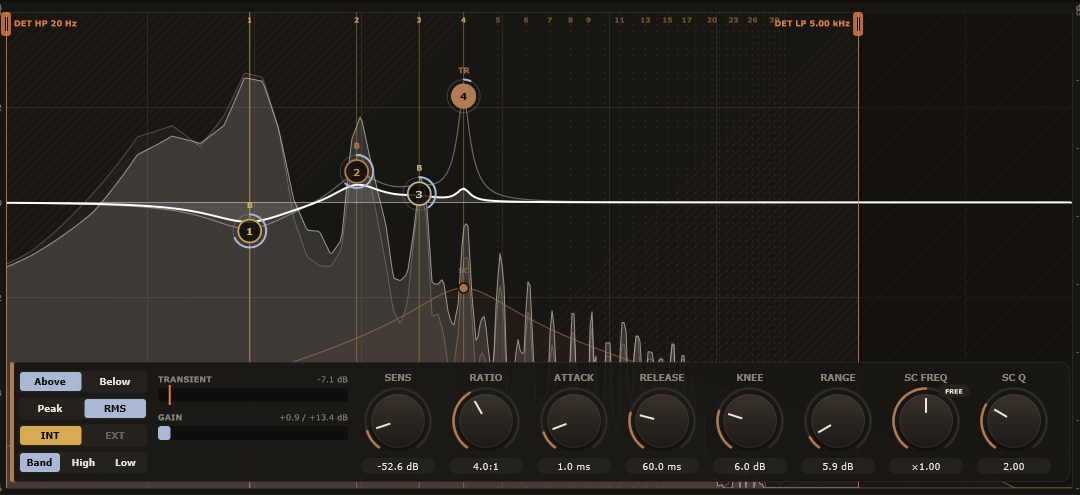
Task: Select band marker 3 in top ruler
Action: 419,20
